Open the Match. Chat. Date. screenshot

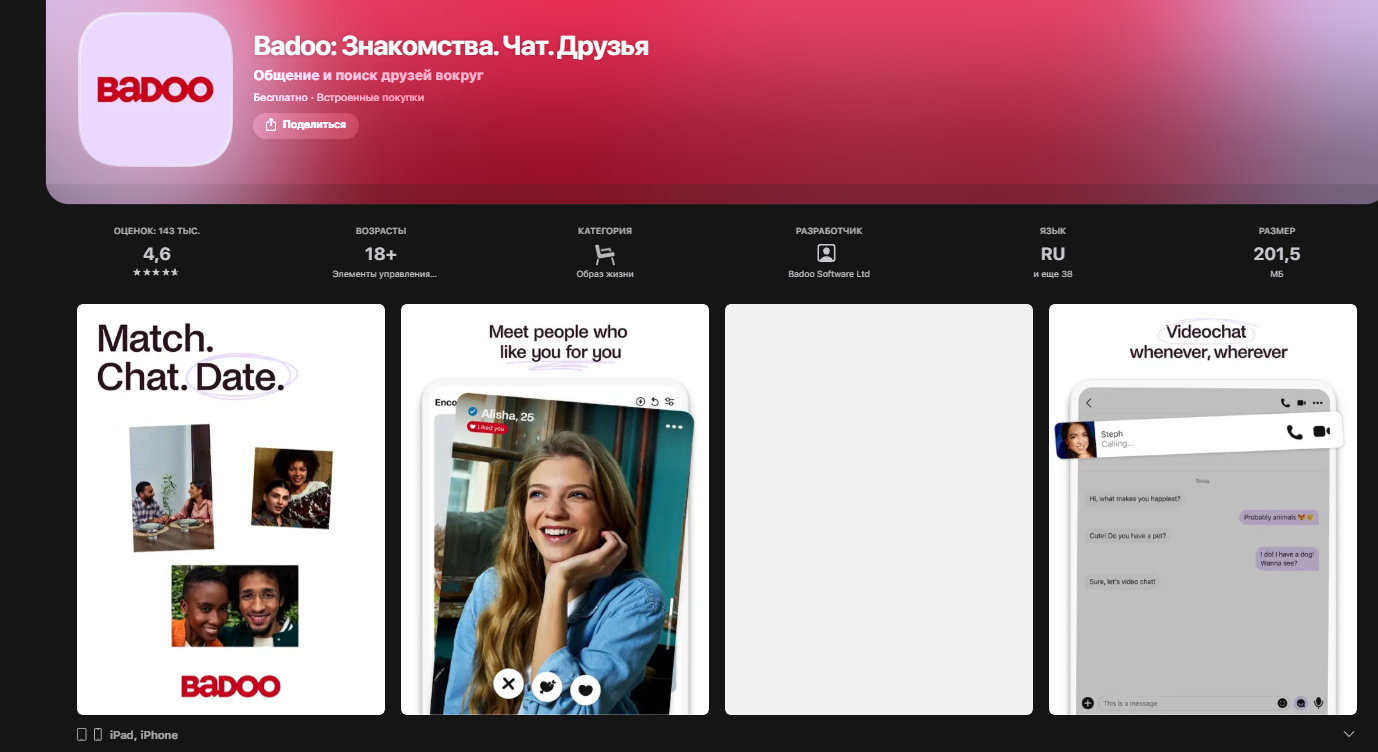click(x=231, y=509)
